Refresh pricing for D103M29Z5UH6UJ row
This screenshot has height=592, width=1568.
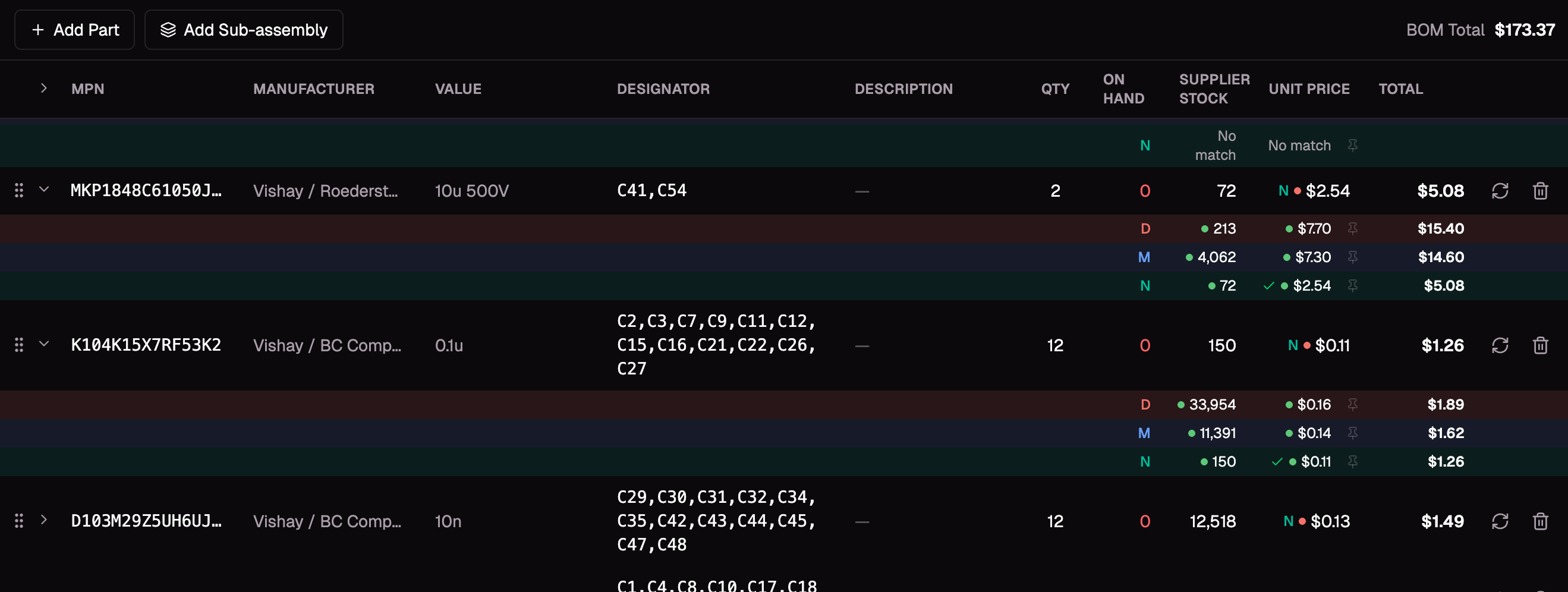(x=1500, y=521)
